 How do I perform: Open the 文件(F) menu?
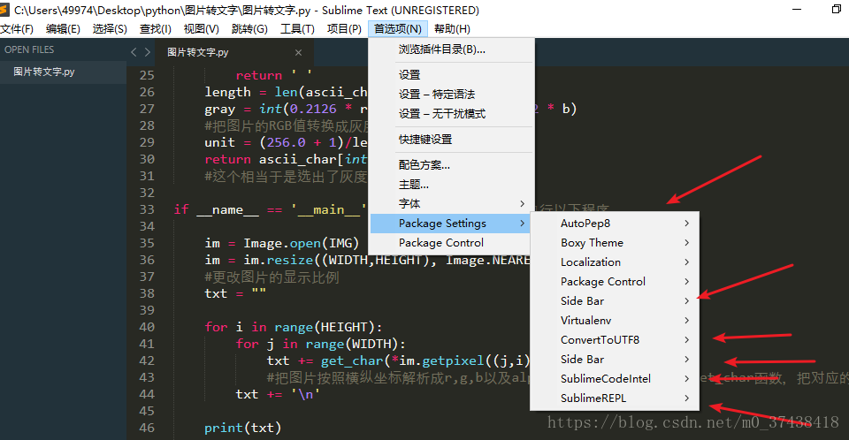[17, 29]
